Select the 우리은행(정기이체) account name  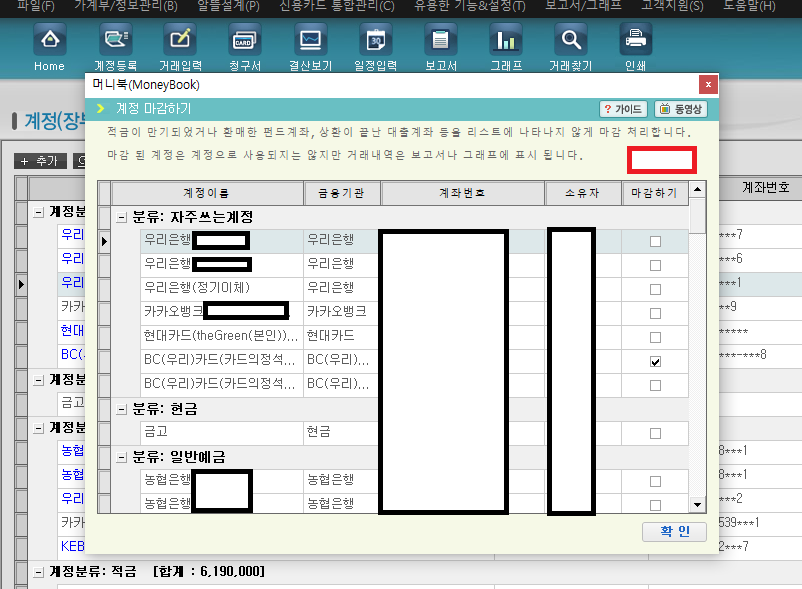221,288
